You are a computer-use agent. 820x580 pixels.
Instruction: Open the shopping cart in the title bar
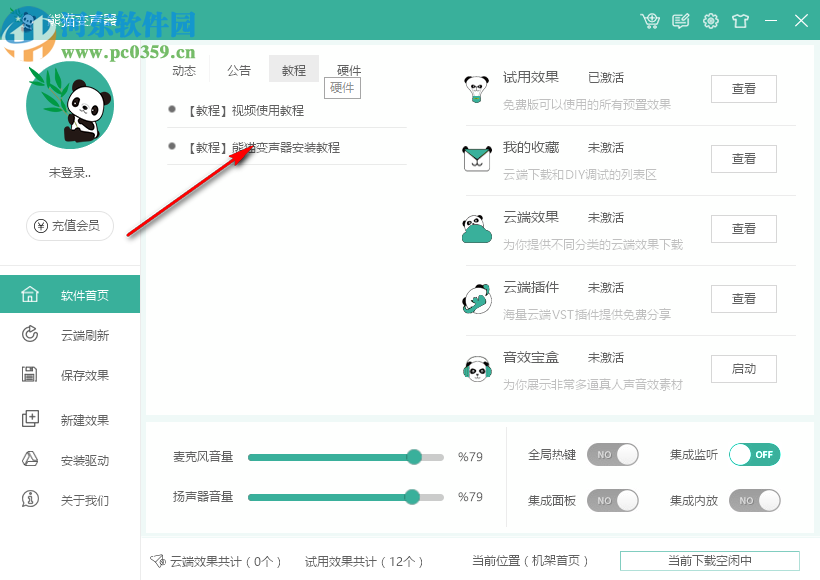click(650, 20)
